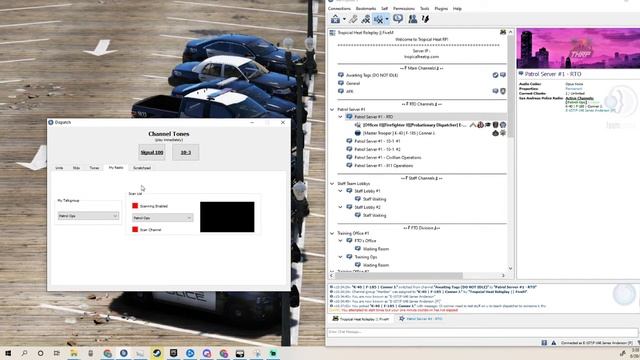Switch to the Scratchpad tab in Dispatch
Viewport: 640px width, 360px height.
pos(142,168)
